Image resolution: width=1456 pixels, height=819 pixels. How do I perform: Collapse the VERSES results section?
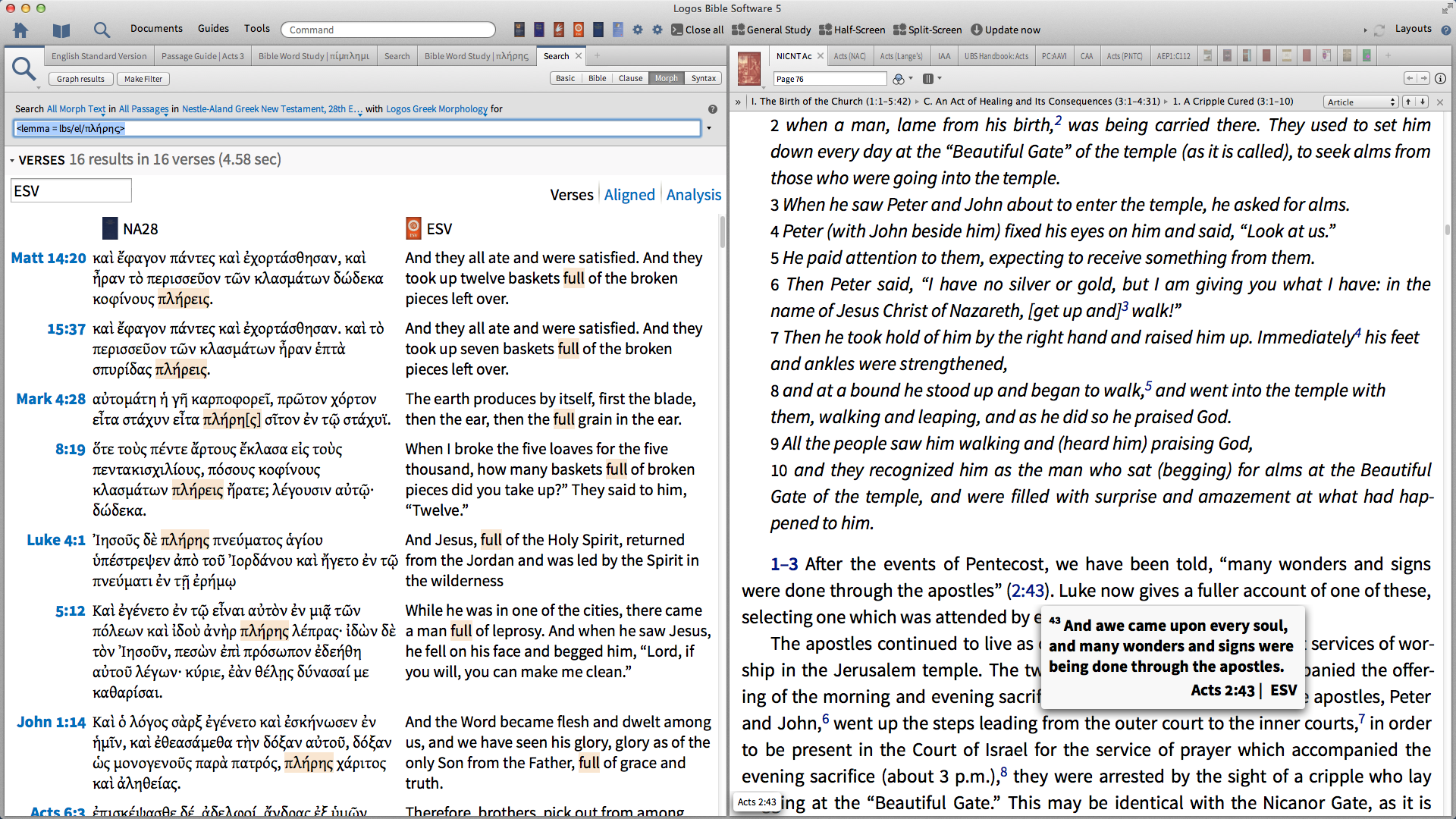coord(12,161)
